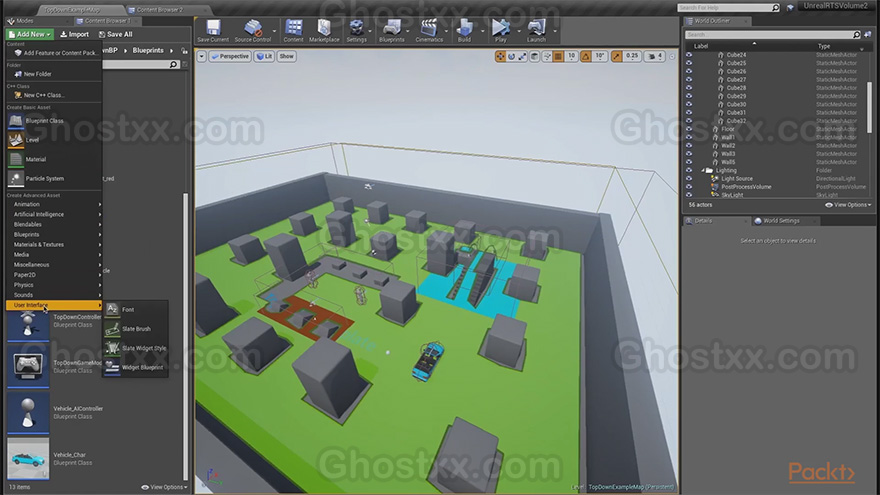Click the World Outliner vertical scrollbar

[x=869, y=107]
